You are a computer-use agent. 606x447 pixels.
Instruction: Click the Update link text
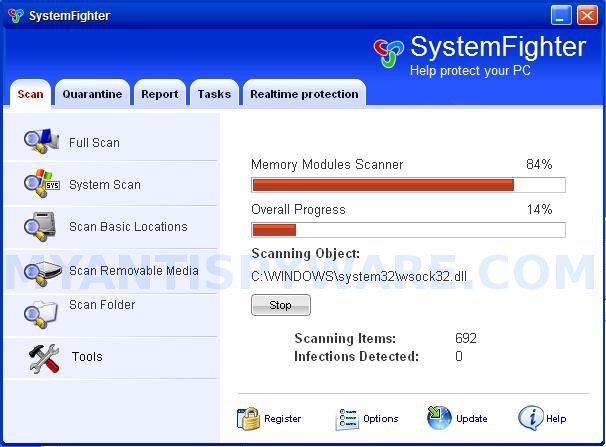pos(472,419)
